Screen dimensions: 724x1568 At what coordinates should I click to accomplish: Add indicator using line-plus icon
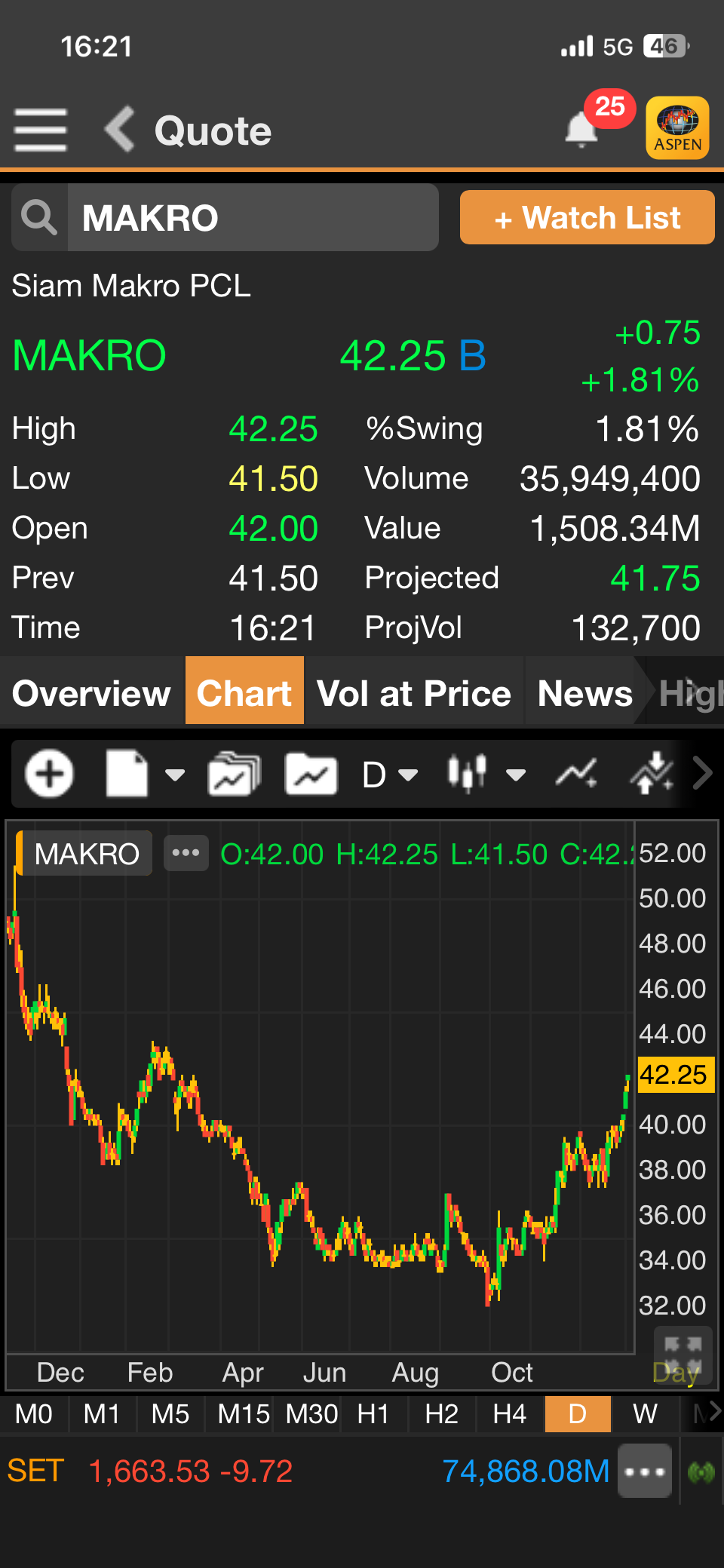click(x=577, y=773)
